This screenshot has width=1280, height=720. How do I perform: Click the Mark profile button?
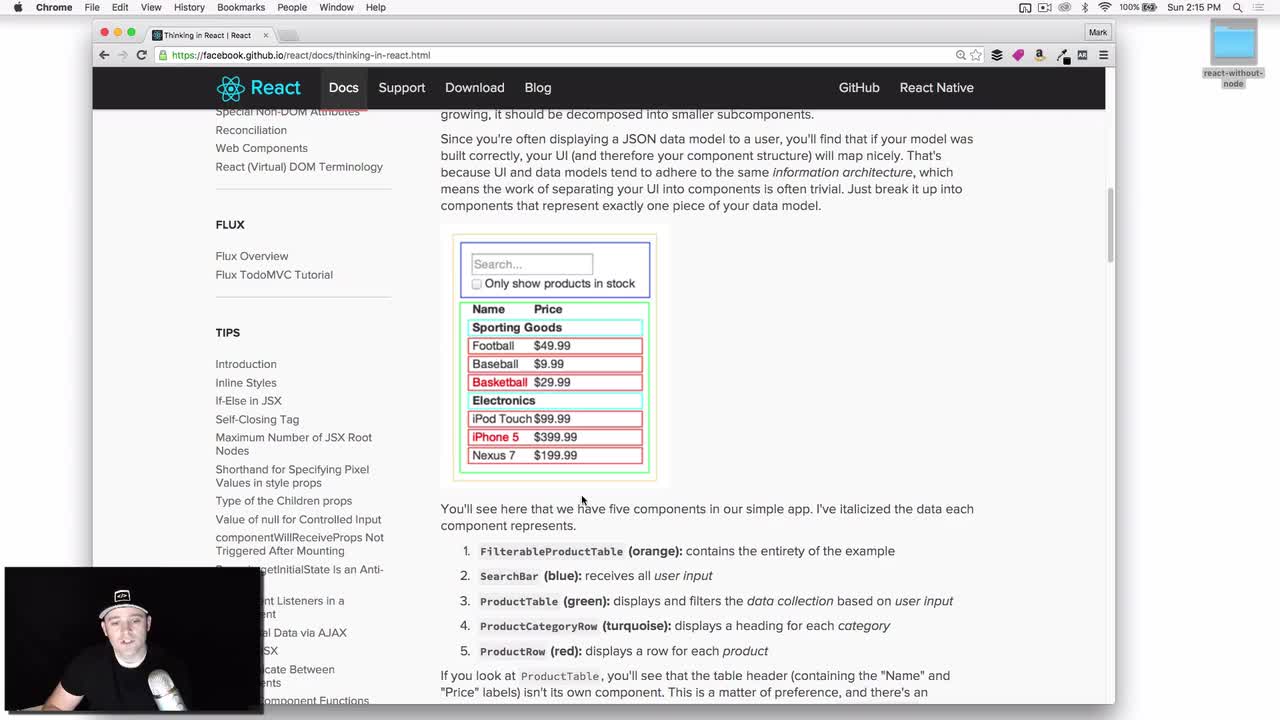click(x=1098, y=33)
